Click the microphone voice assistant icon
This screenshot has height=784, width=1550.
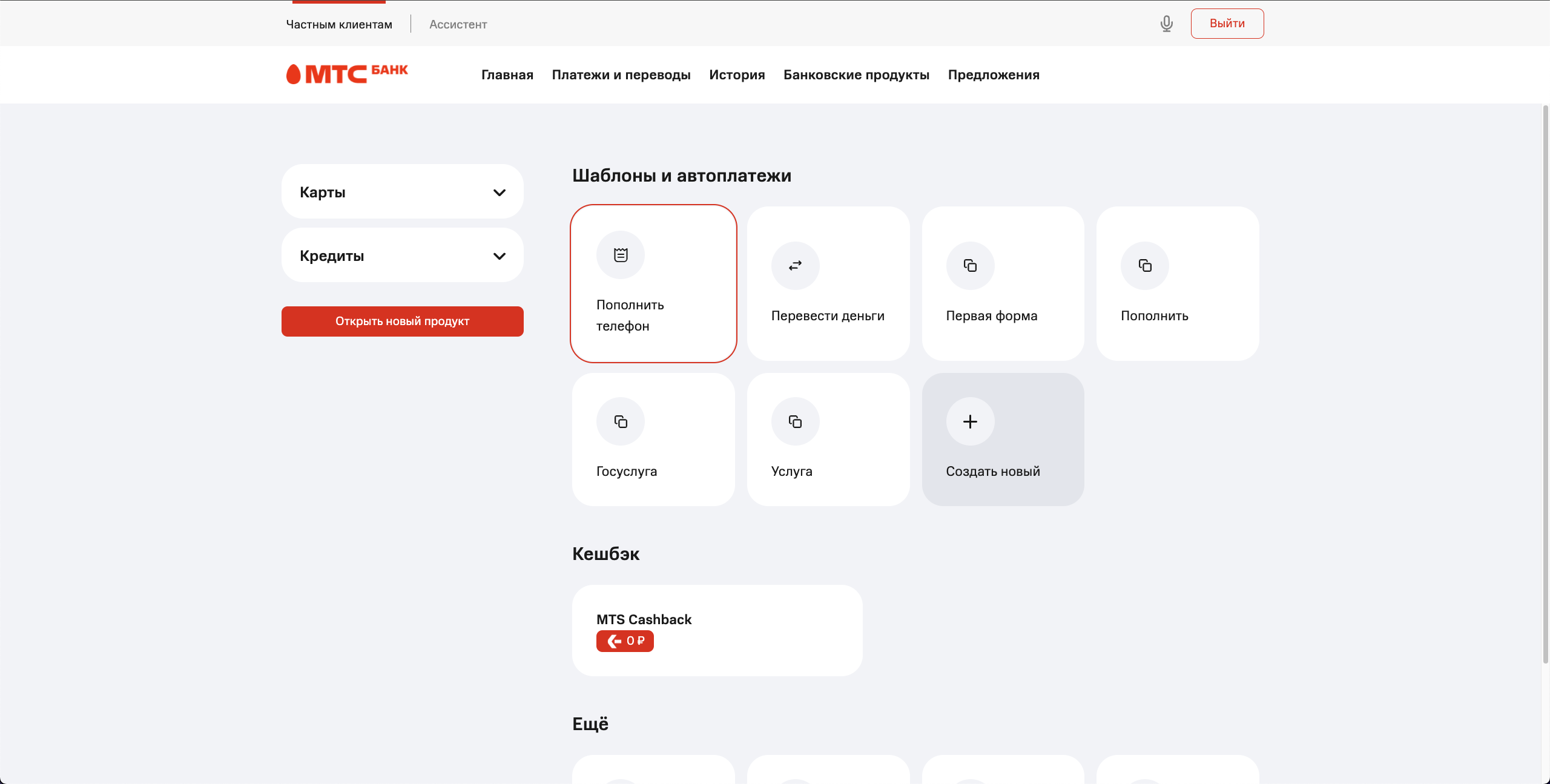point(1166,24)
